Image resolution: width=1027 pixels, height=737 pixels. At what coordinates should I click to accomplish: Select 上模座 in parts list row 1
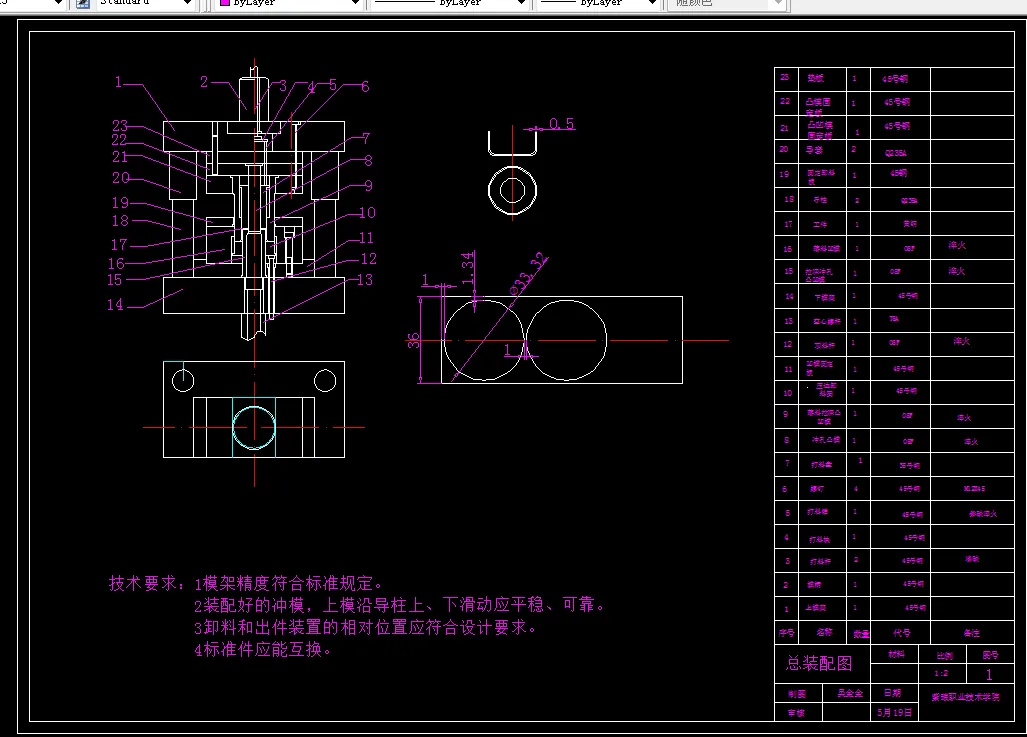point(815,608)
